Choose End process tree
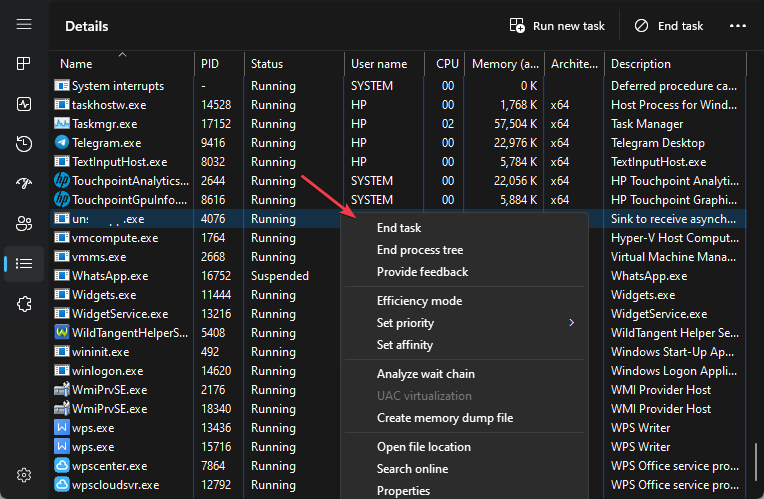The image size is (764, 499). (420, 250)
